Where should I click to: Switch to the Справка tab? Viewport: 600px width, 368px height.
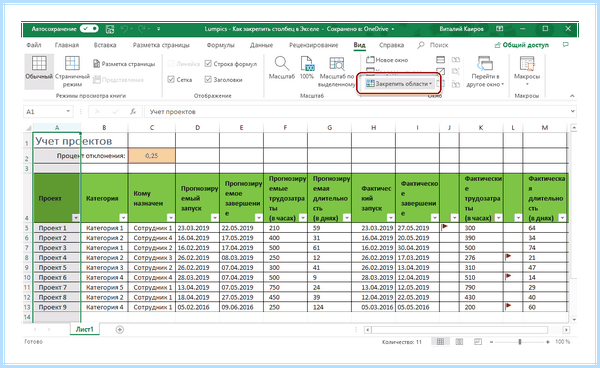391,45
